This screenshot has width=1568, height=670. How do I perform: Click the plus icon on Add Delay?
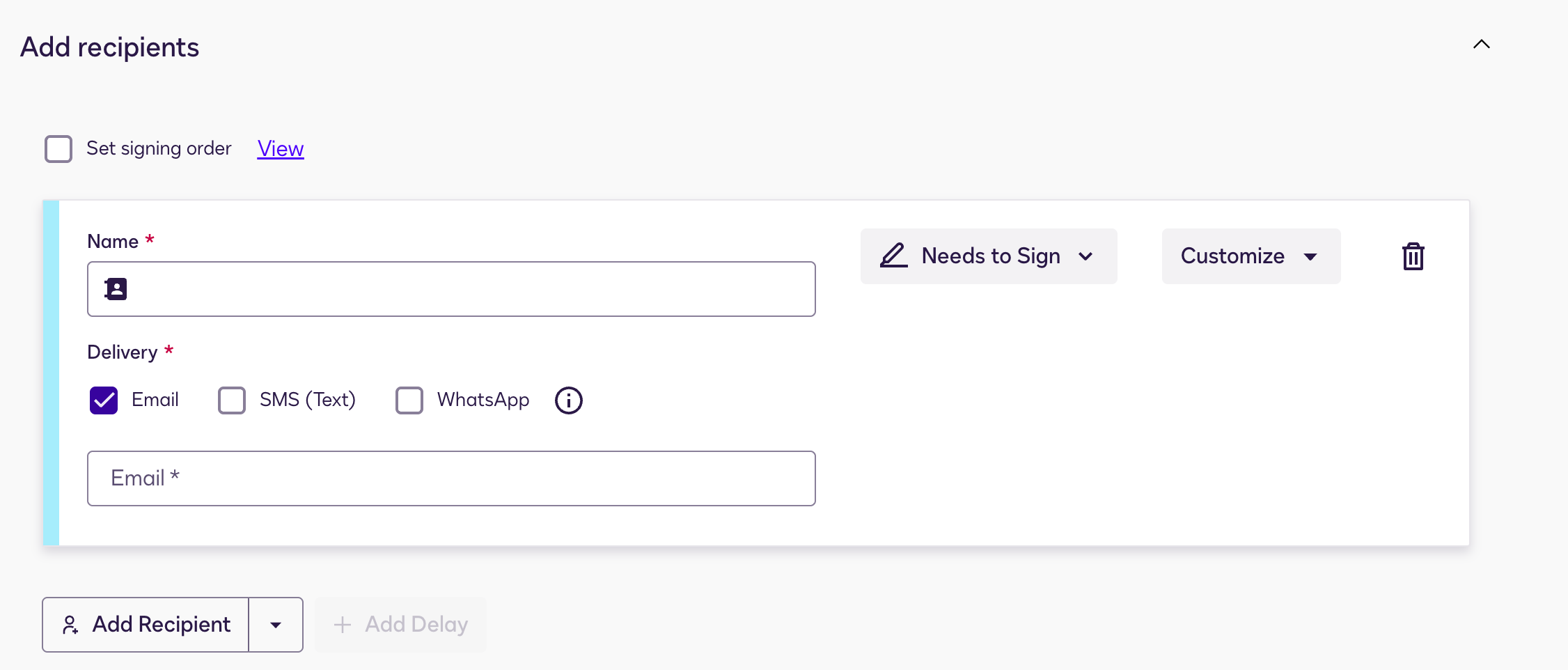(x=343, y=624)
